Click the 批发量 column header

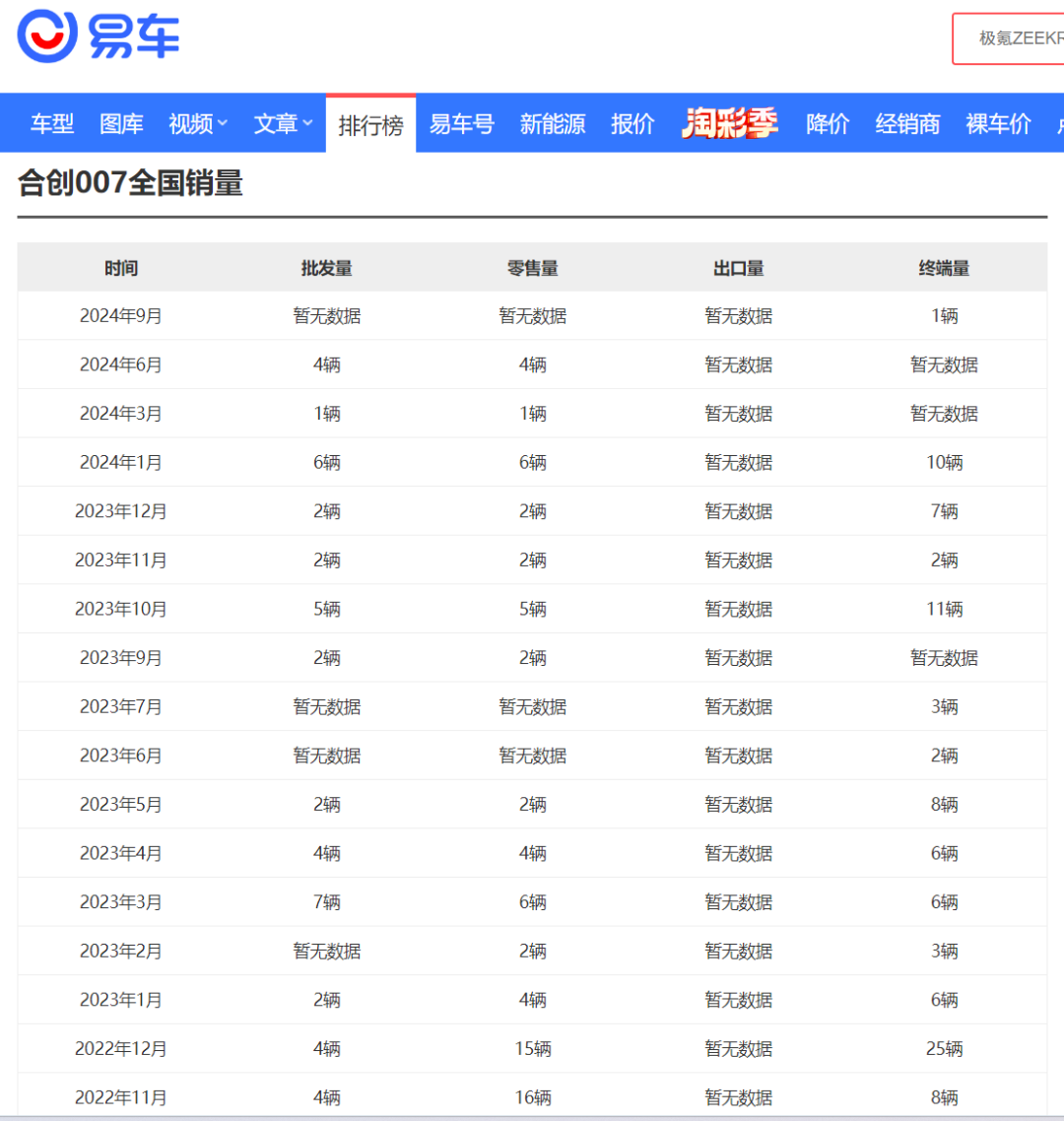pos(327,268)
